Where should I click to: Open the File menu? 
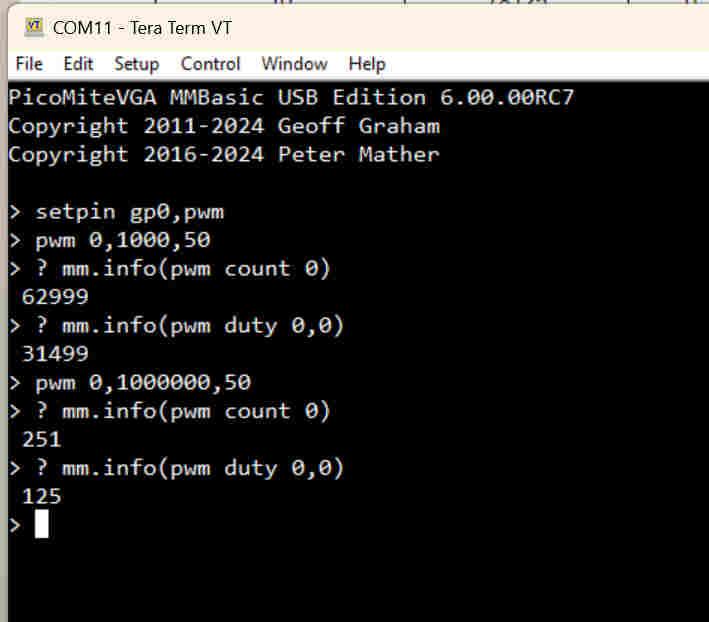(x=29, y=64)
